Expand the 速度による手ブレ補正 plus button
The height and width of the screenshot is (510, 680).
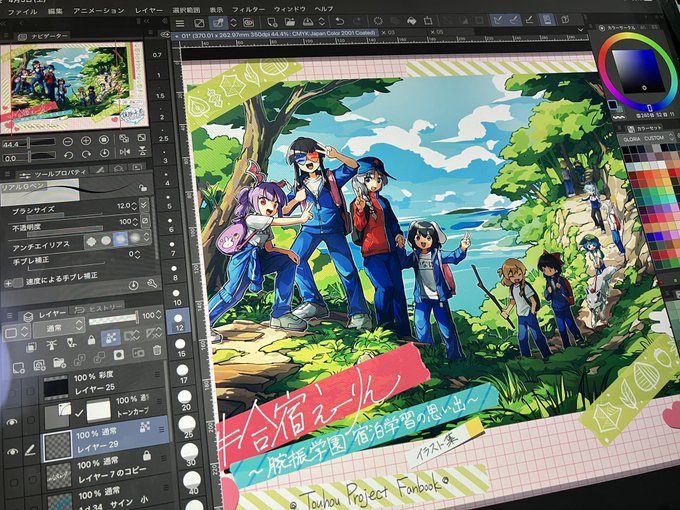(8, 284)
